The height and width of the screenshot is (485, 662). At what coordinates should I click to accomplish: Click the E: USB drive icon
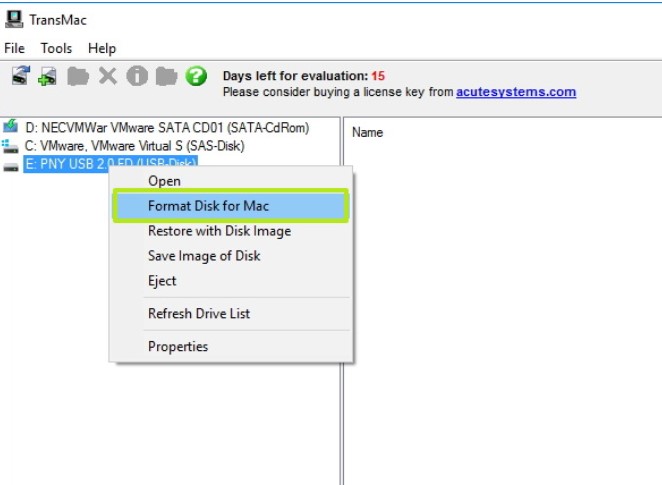click(x=11, y=167)
